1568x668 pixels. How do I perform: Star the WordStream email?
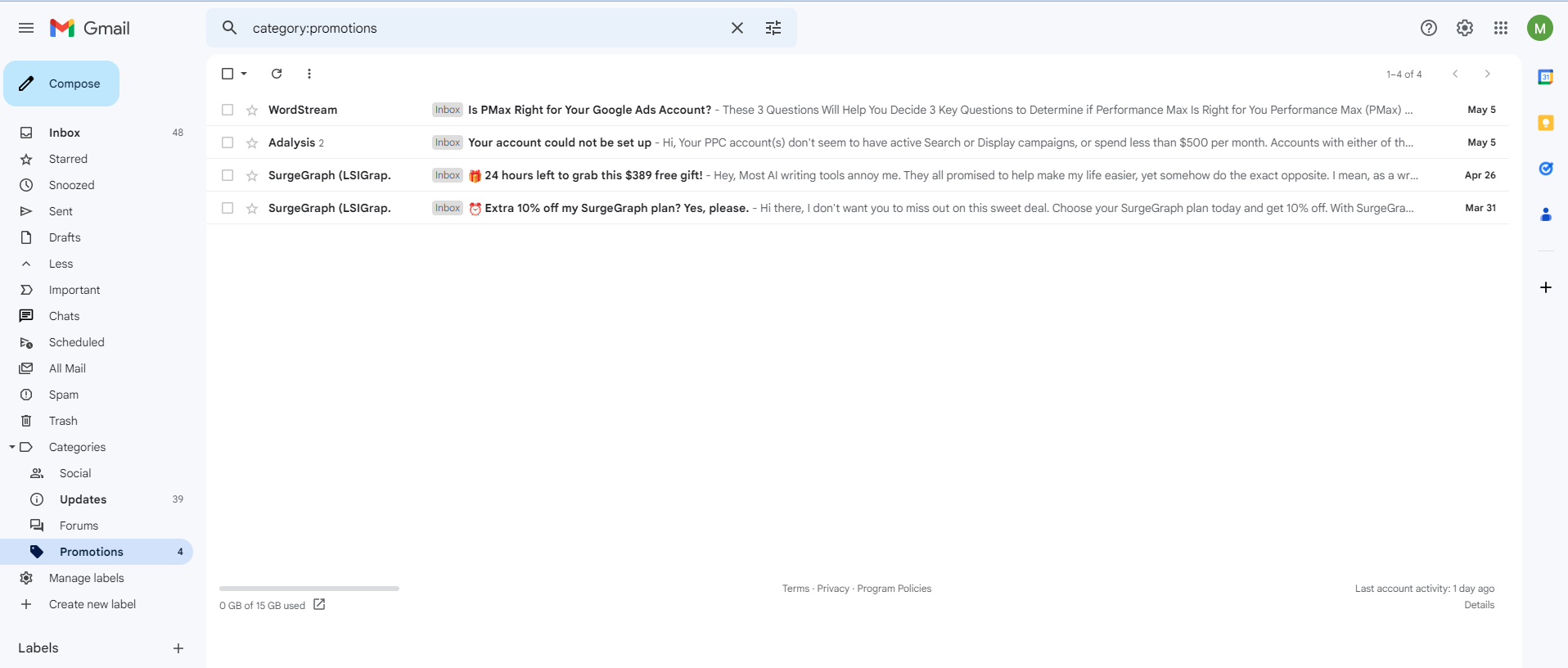click(x=252, y=110)
